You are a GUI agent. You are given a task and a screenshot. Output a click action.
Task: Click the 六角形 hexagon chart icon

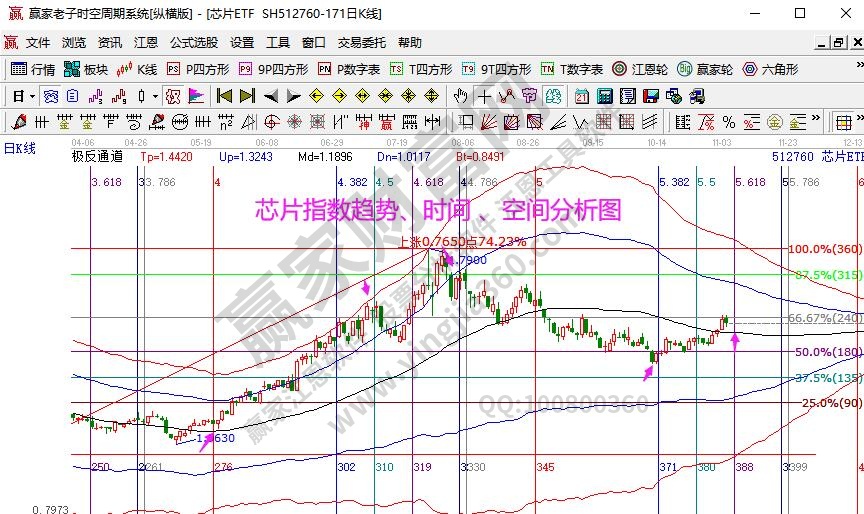coord(769,70)
